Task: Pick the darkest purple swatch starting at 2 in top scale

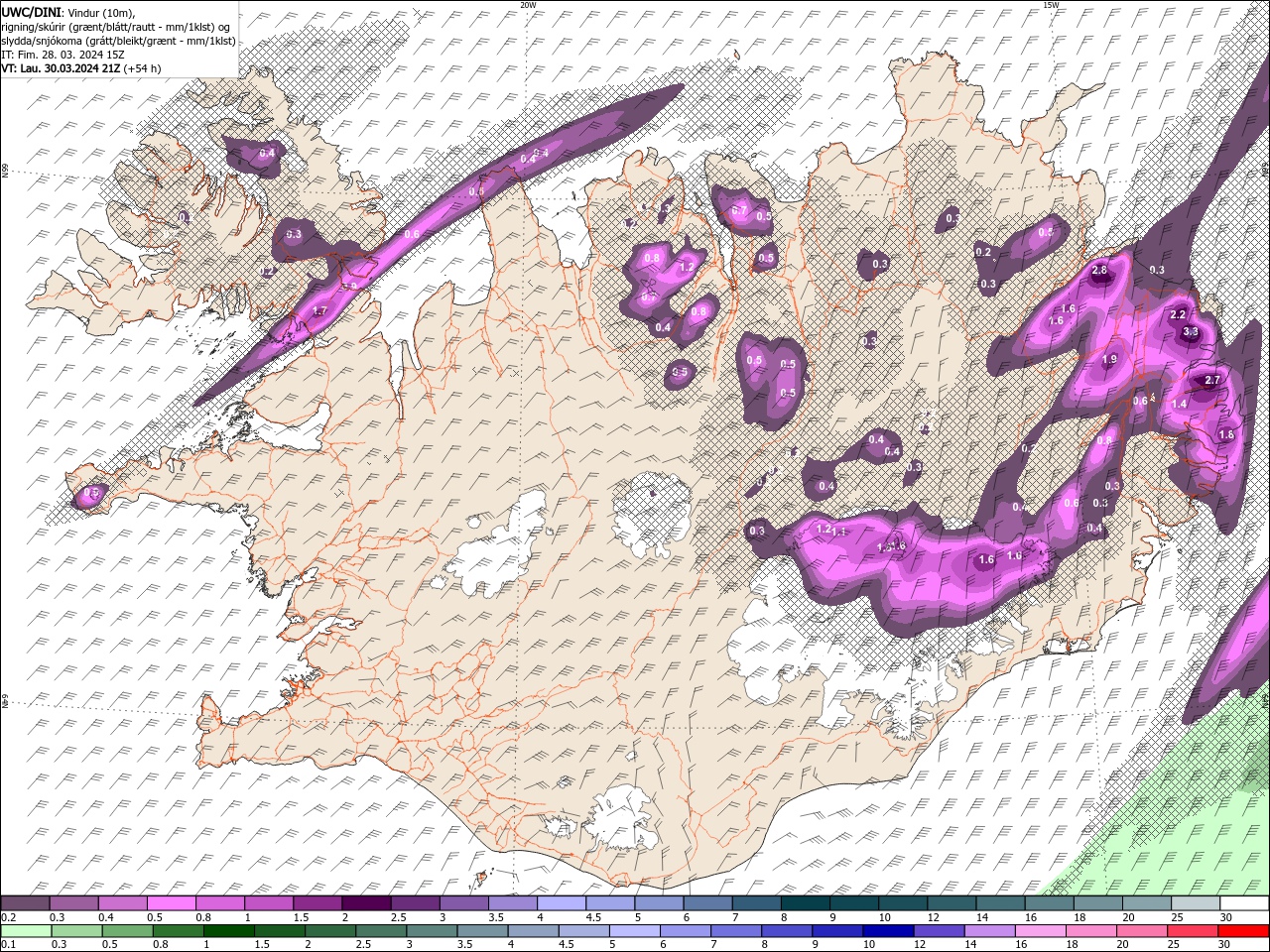Action: pos(366,903)
